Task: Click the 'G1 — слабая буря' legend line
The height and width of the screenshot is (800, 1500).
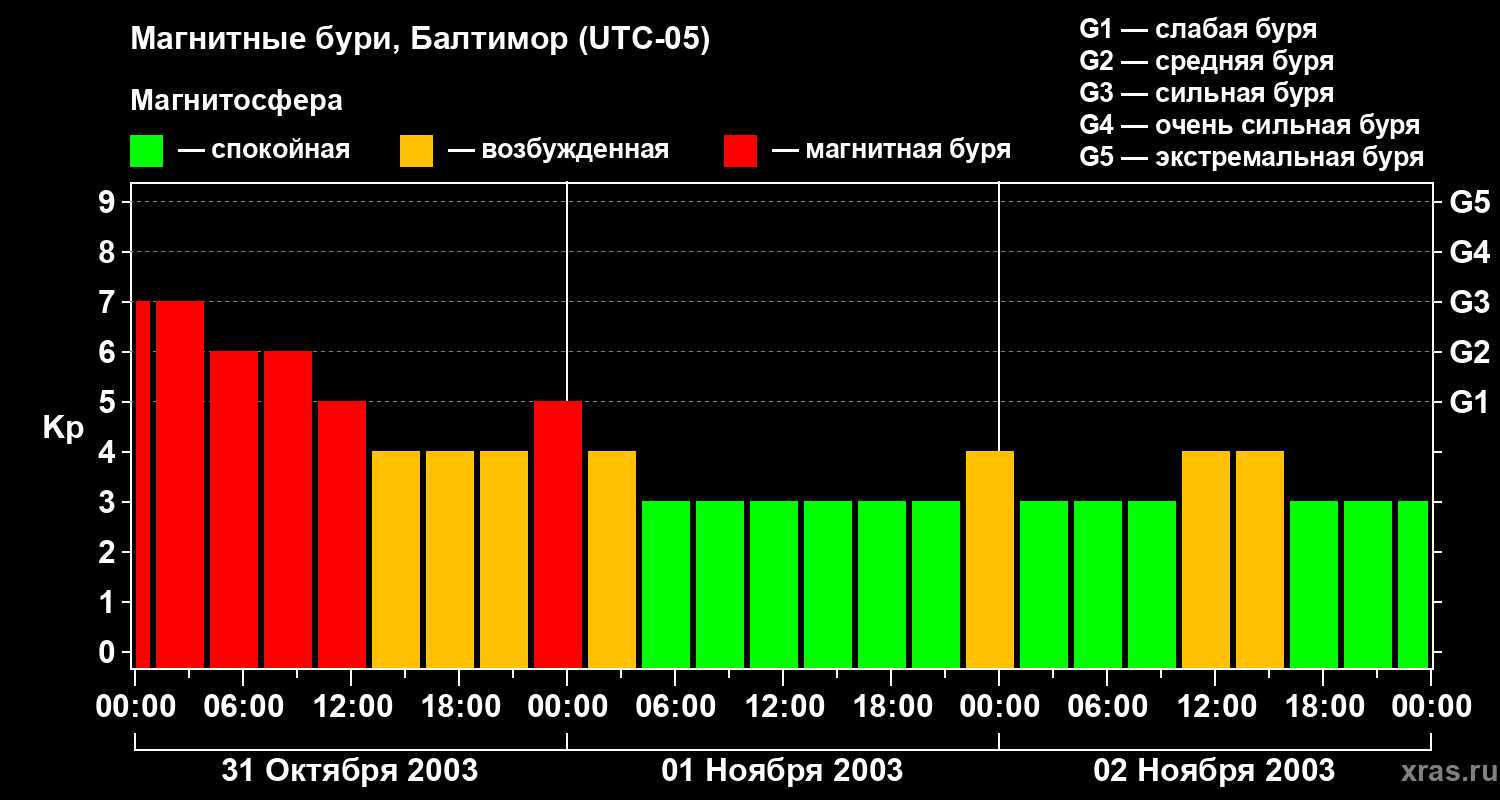Action: coord(1198,29)
